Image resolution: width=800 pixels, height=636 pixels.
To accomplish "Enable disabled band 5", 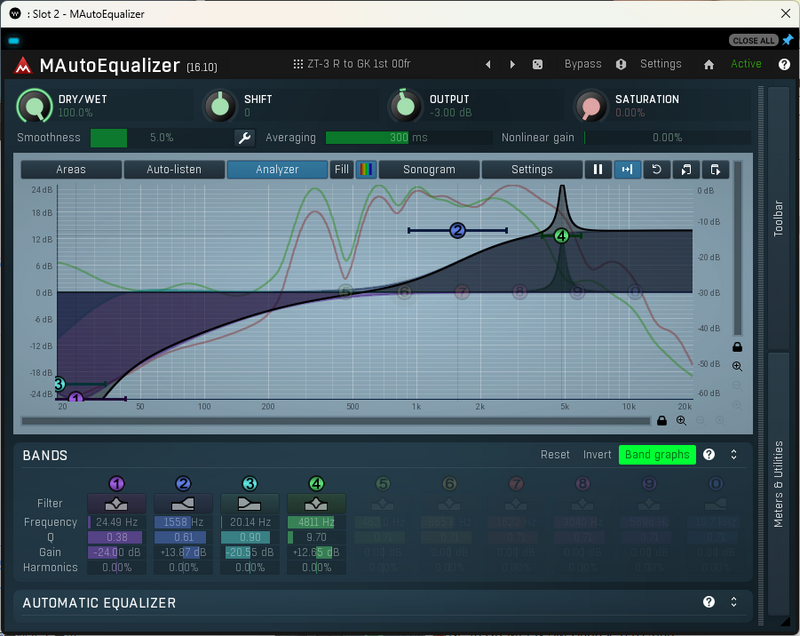I will tap(383, 484).
